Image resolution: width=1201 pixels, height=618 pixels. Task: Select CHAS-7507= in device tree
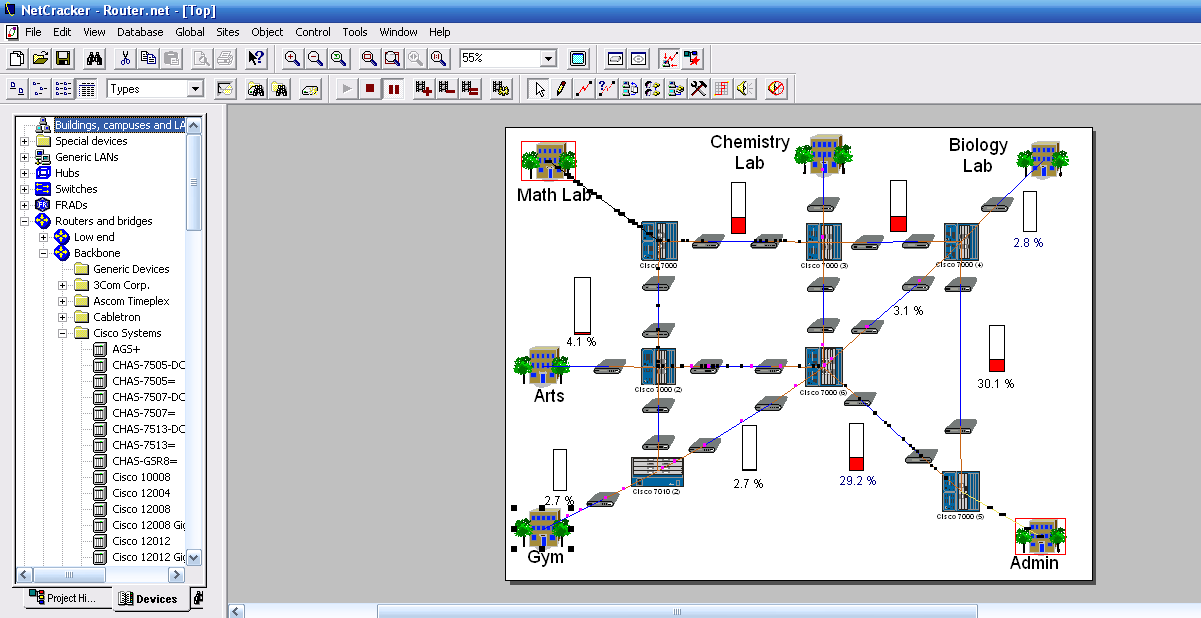(143, 413)
